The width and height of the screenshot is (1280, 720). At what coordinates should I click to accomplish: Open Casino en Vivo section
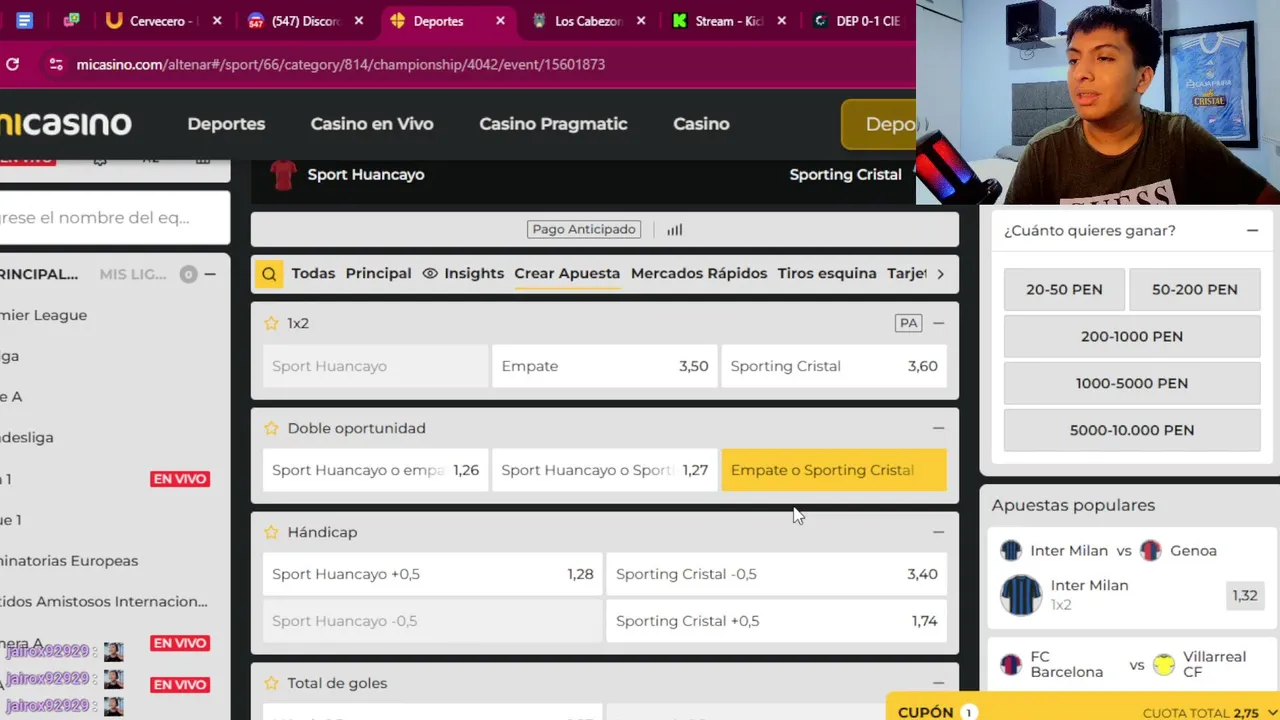pos(372,124)
